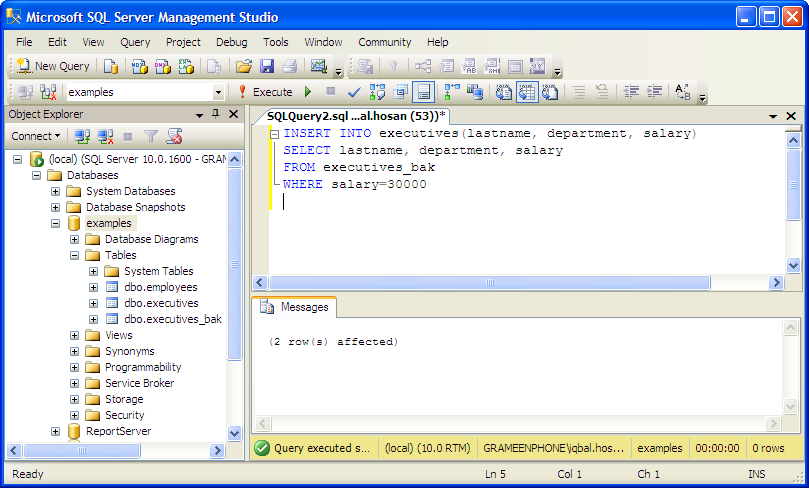Toggle IntelliSense Enabled button
The height and width of the screenshot is (488, 809).
(x=424, y=92)
